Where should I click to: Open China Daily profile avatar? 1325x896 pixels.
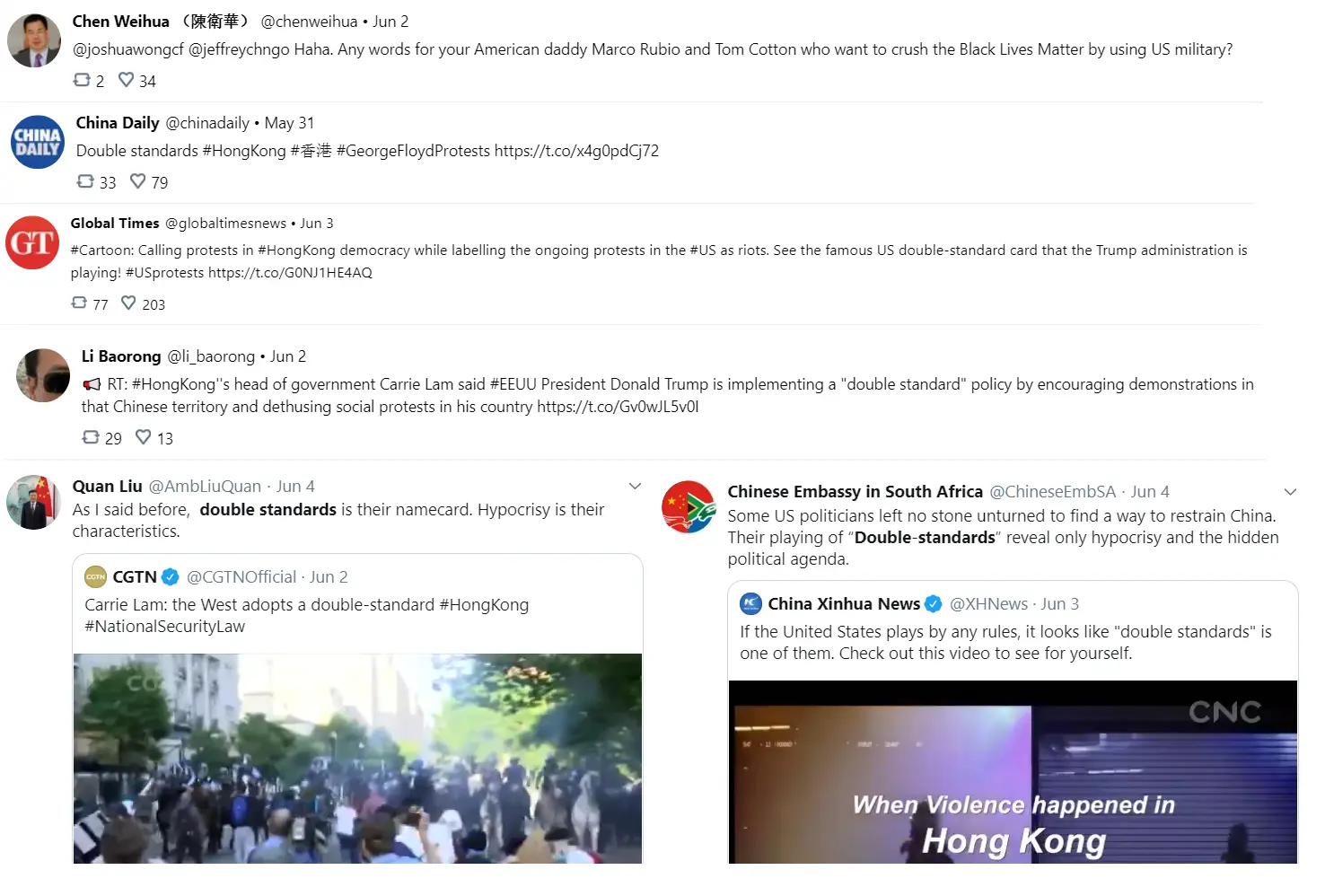pos(38,142)
